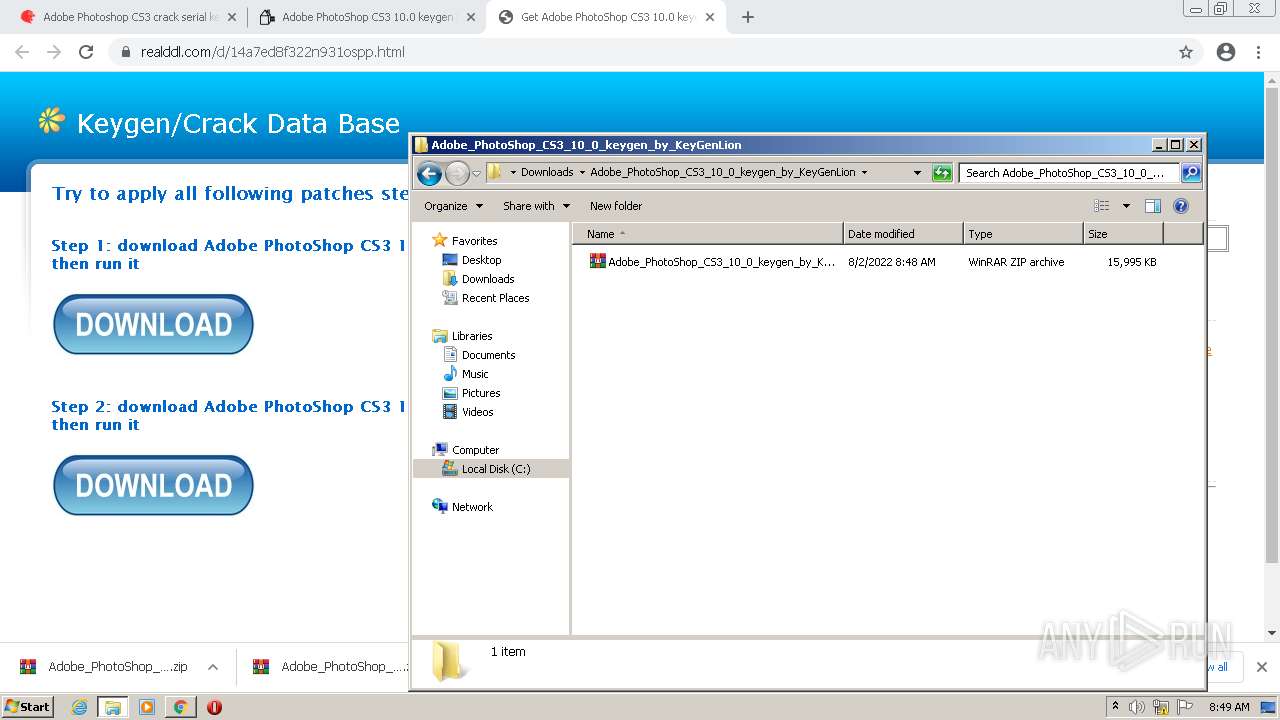Open Explorer Help icon
This screenshot has width=1280, height=720.
[1181, 206]
